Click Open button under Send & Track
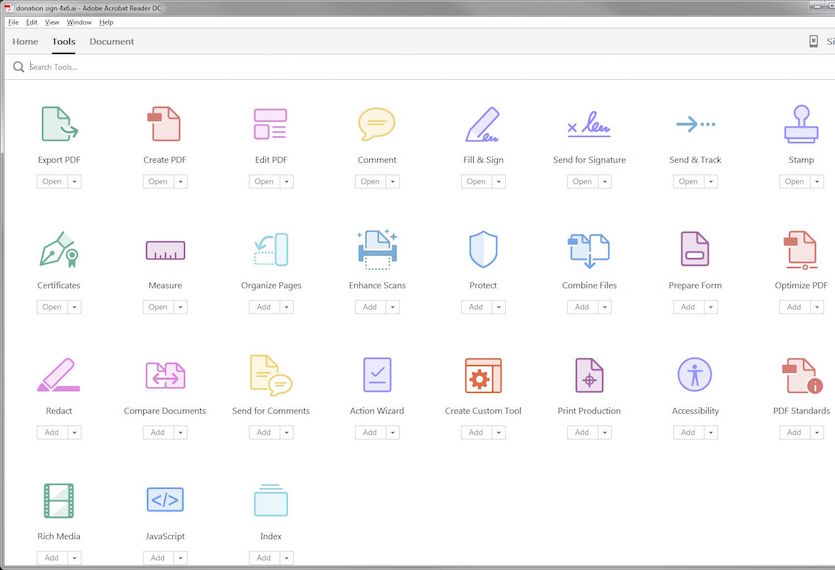 tap(688, 182)
